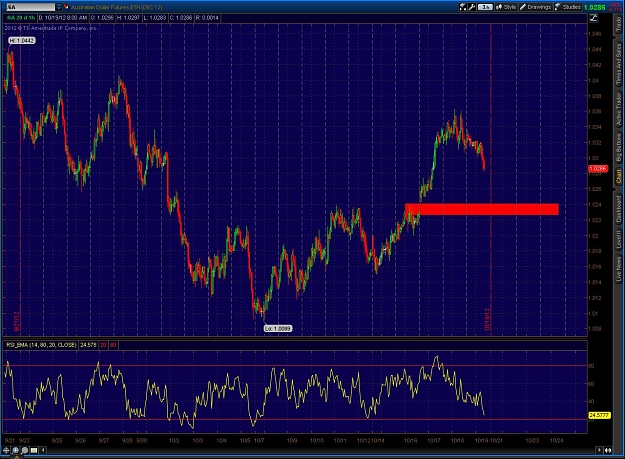Click the 6A 20 d 1h chart label
Image resolution: width=625 pixels, height=459 pixels.
(21, 18)
